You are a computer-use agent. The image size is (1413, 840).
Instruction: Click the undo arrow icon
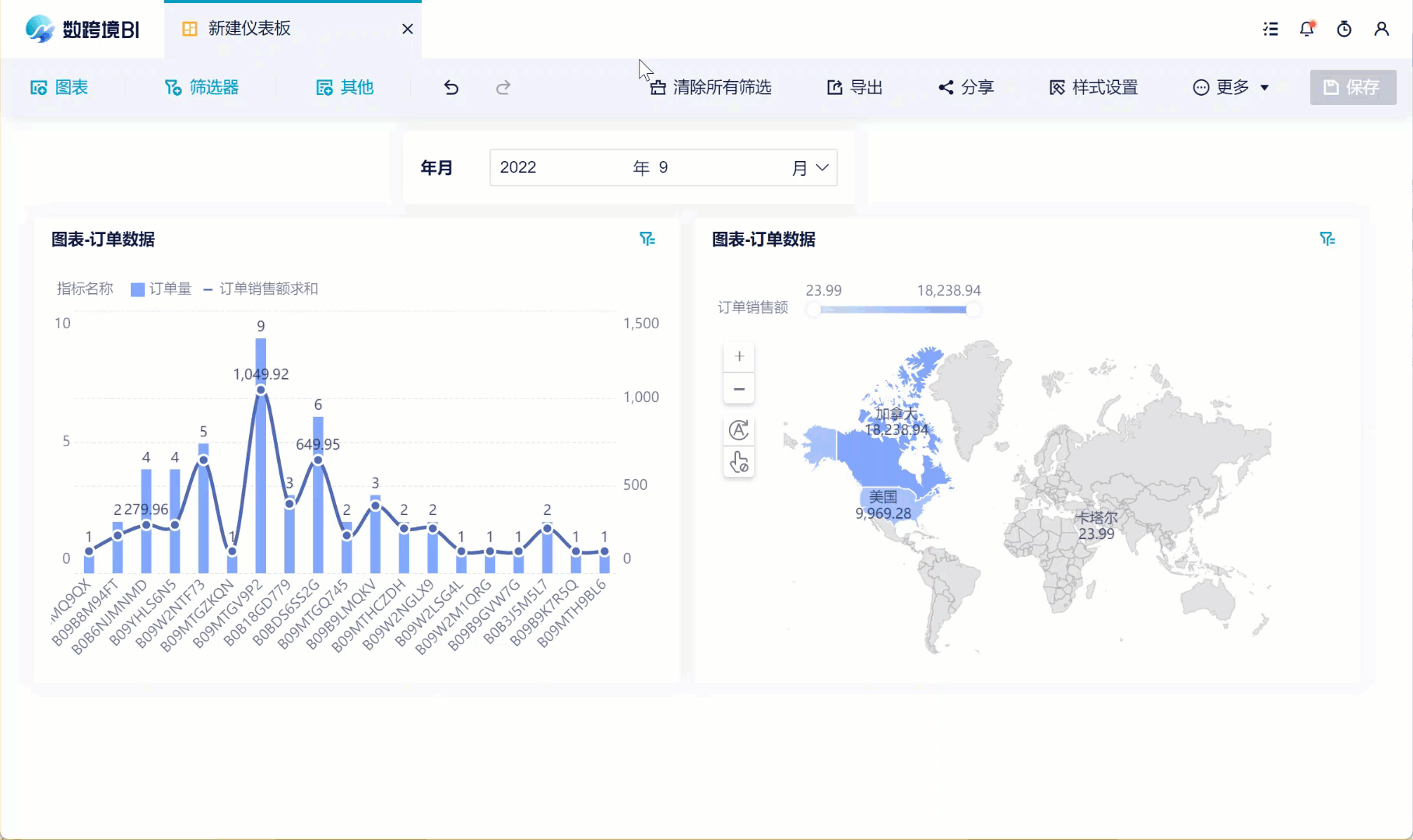click(x=451, y=87)
